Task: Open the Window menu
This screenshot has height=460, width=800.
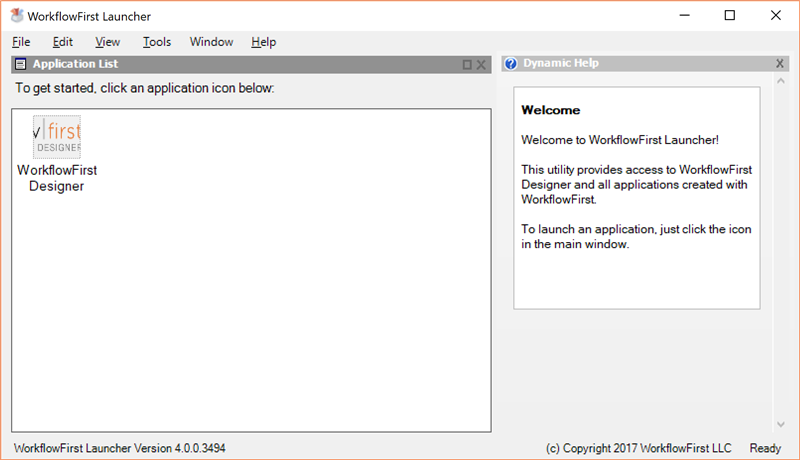Action: point(211,42)
